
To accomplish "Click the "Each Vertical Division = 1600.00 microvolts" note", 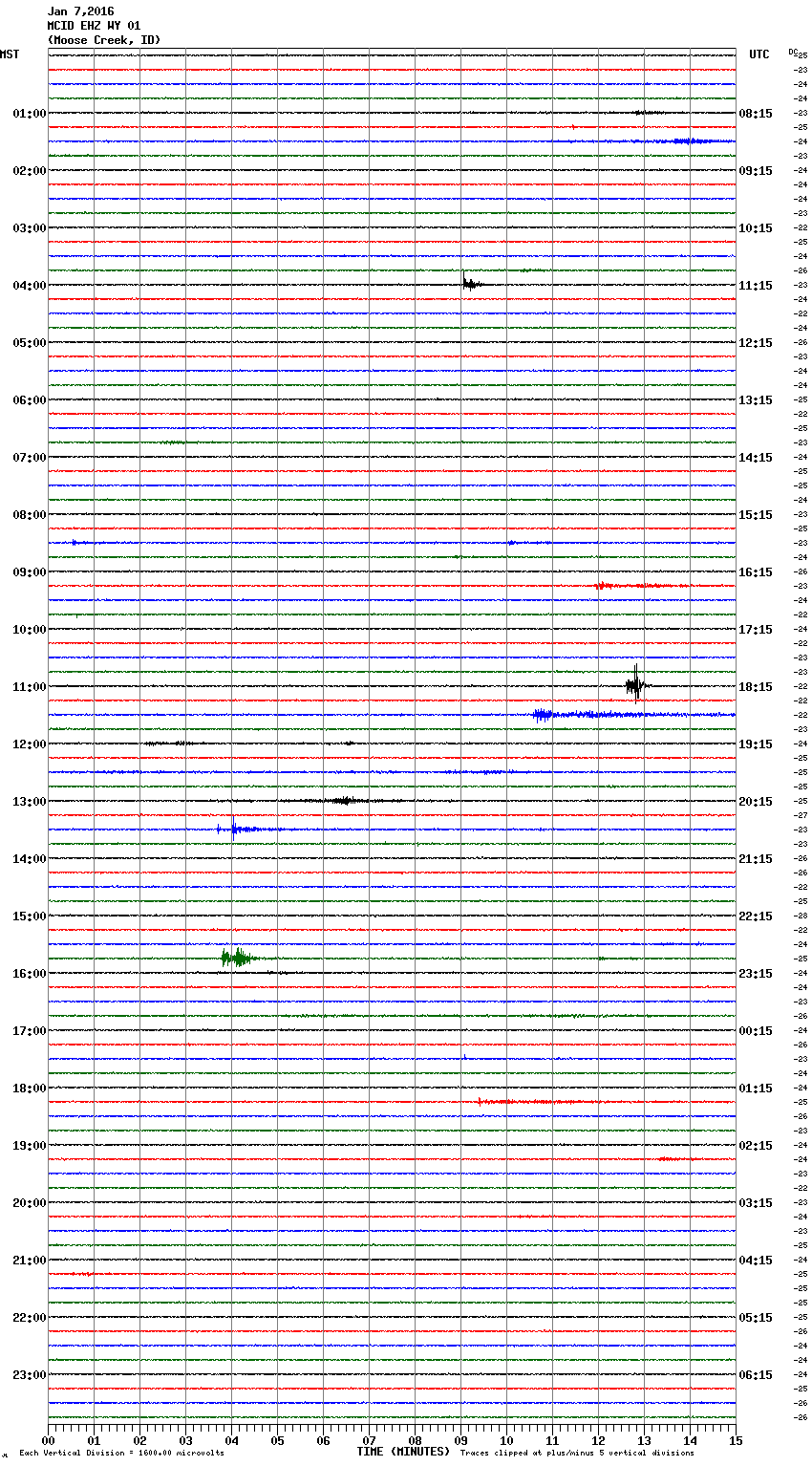I will [x=121, y=1454].
